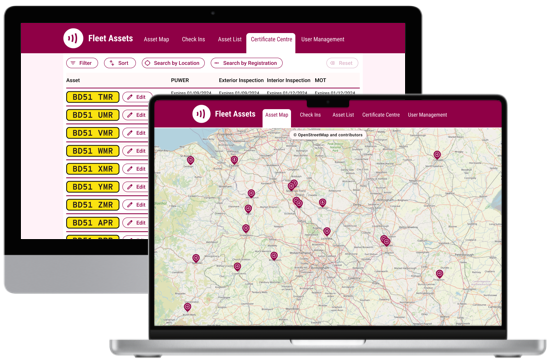Select the BD51 APR registration plate
Viewport: 550px width, 360px height.
pos(93,223)
